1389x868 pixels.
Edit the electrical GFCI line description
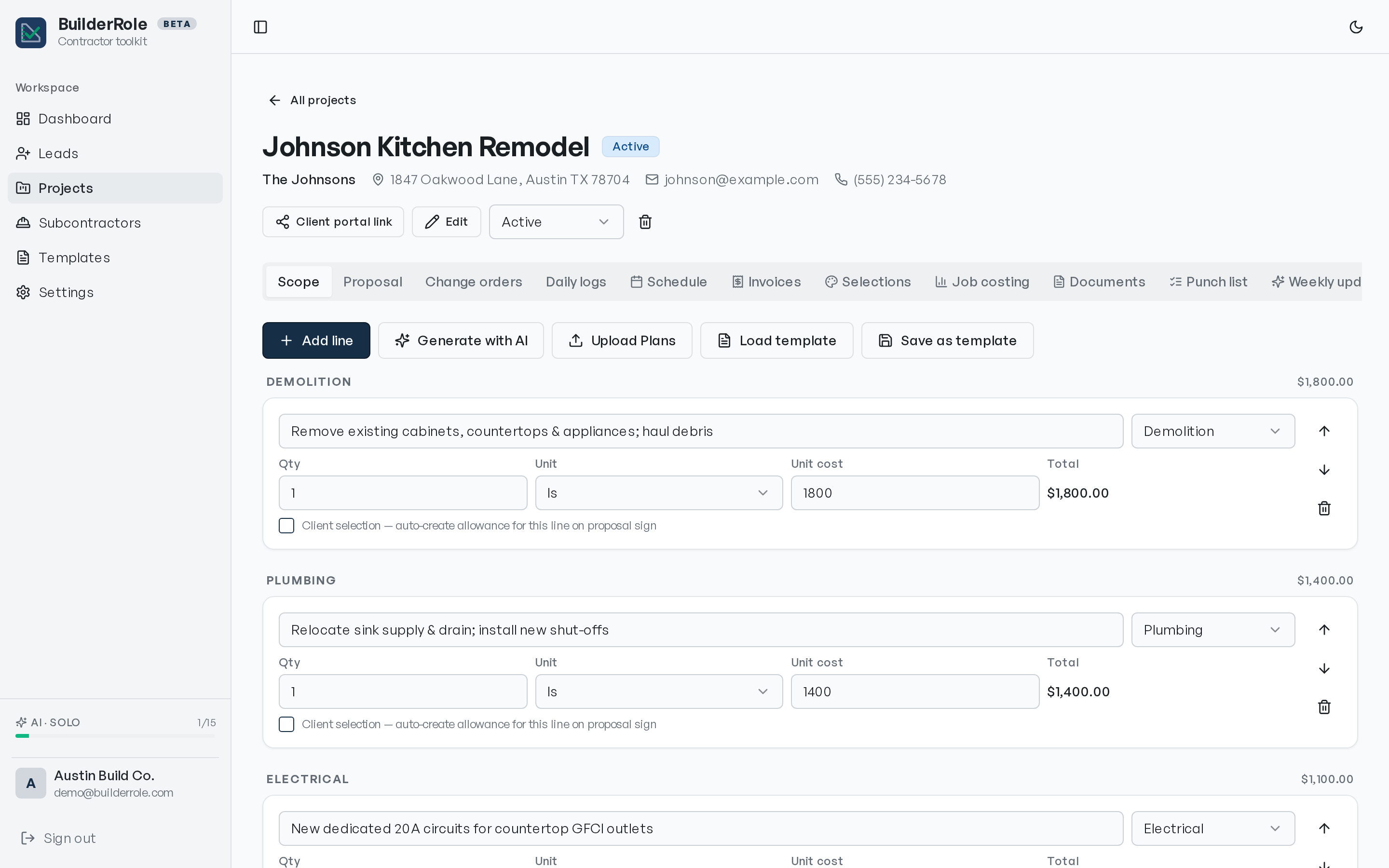click(701, 828)
